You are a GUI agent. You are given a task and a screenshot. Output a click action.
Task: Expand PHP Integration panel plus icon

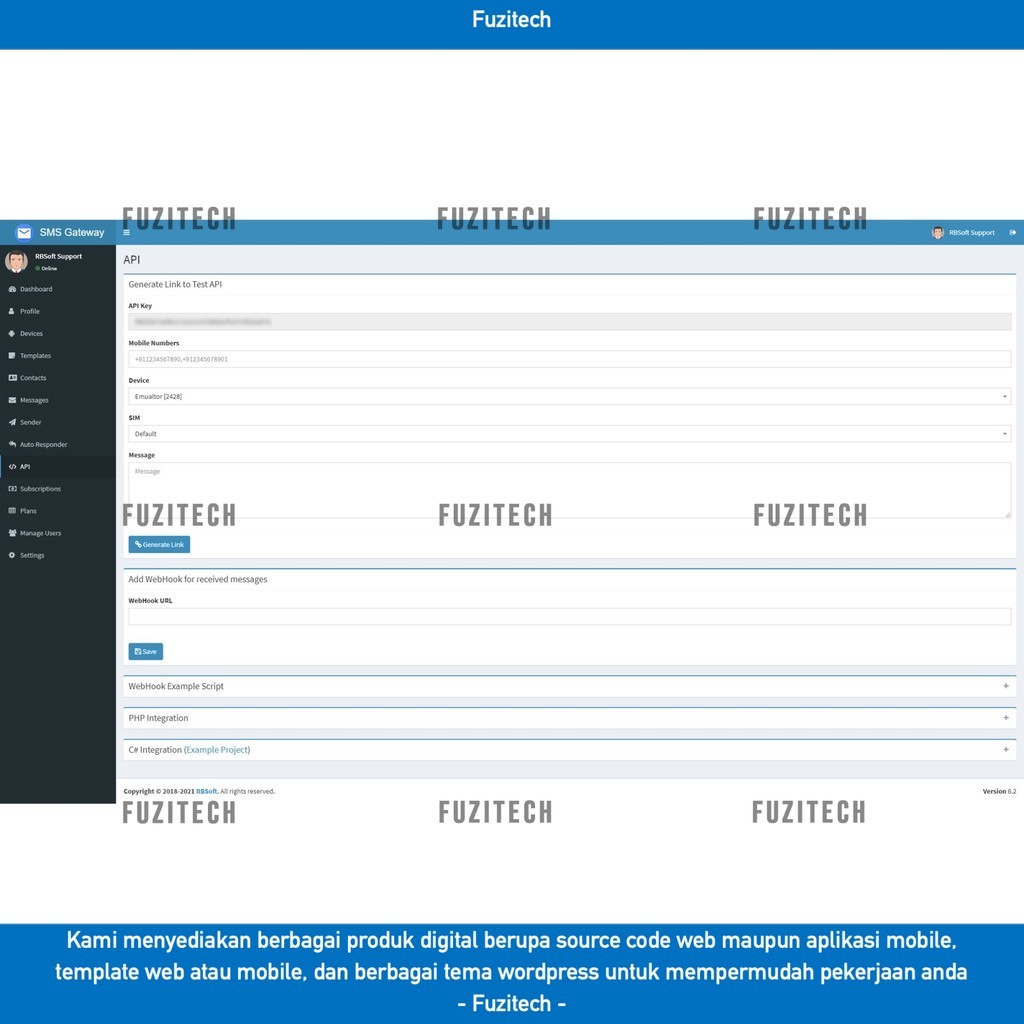coord(1006,717)
